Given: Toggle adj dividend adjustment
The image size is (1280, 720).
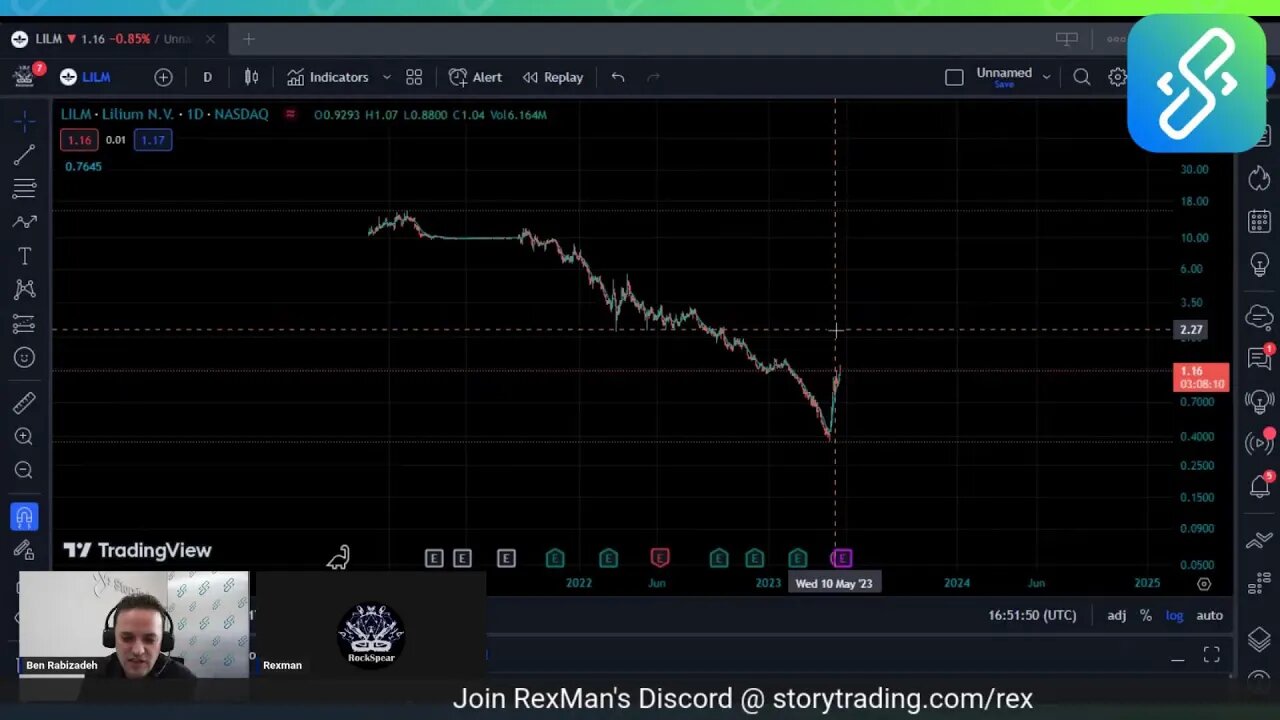Looking at the screenshot, I should tap(1116, 615).
